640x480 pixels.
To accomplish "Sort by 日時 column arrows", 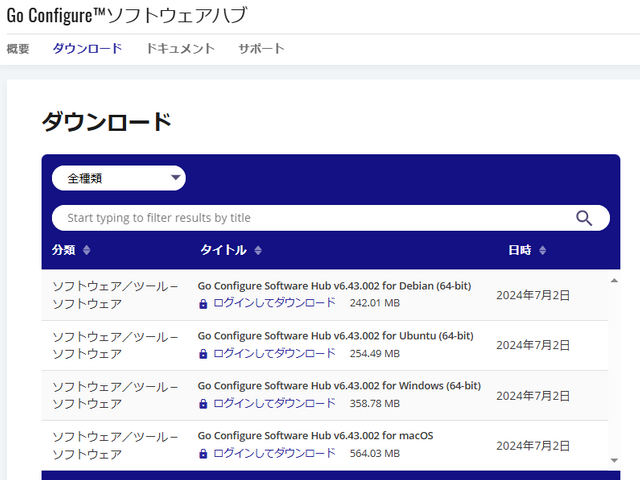I will (x=542, y=250).
